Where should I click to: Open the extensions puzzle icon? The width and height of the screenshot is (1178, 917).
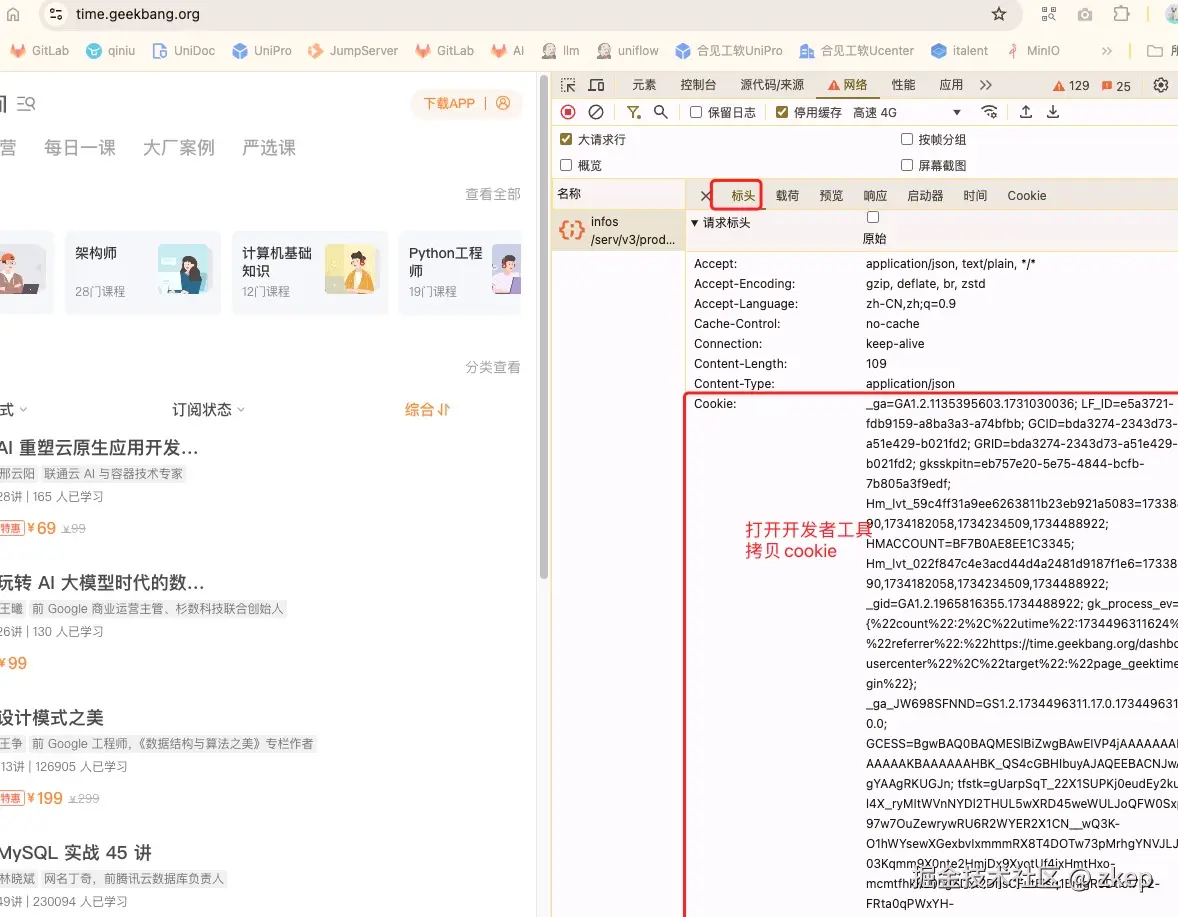[x=1121, y=14]
